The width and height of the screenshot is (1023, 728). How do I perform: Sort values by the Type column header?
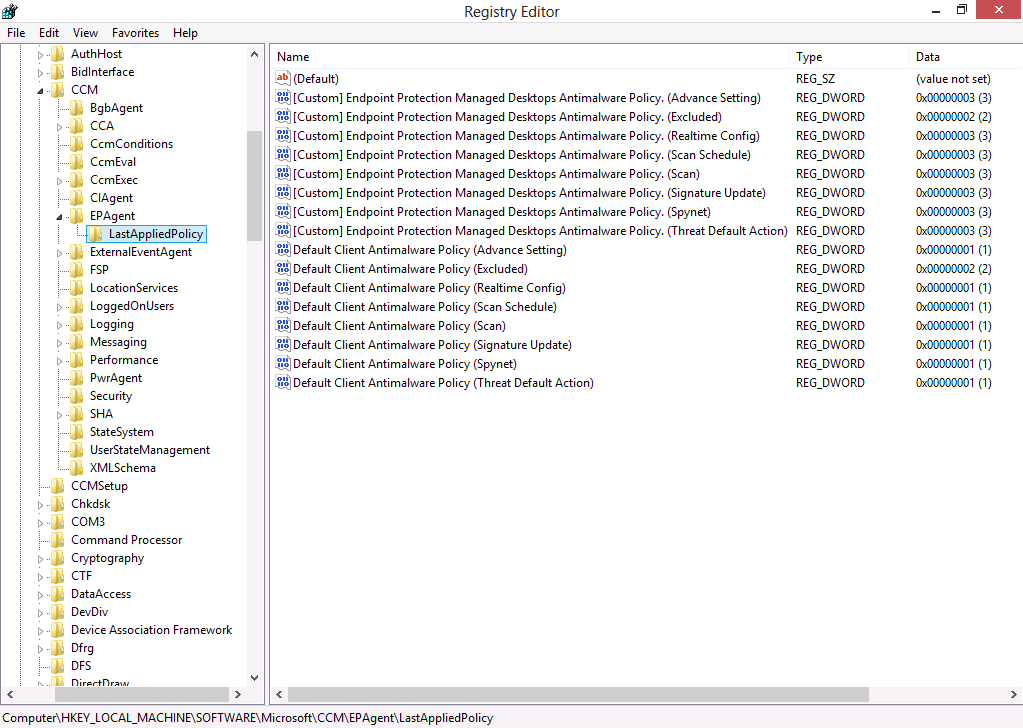tap(849, 57)
